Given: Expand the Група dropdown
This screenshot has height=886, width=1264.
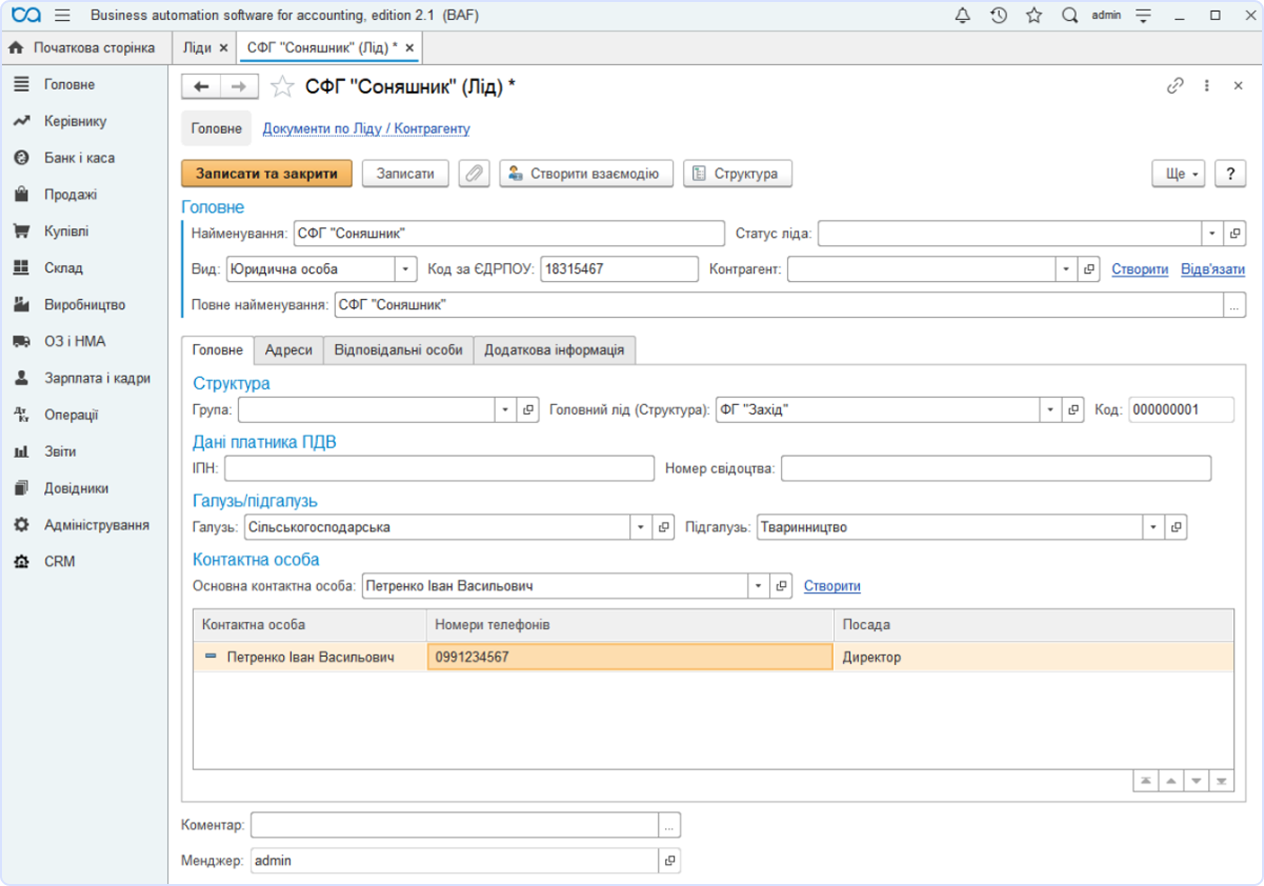Looking at the screenshot, I should click(x=507, y=410).
